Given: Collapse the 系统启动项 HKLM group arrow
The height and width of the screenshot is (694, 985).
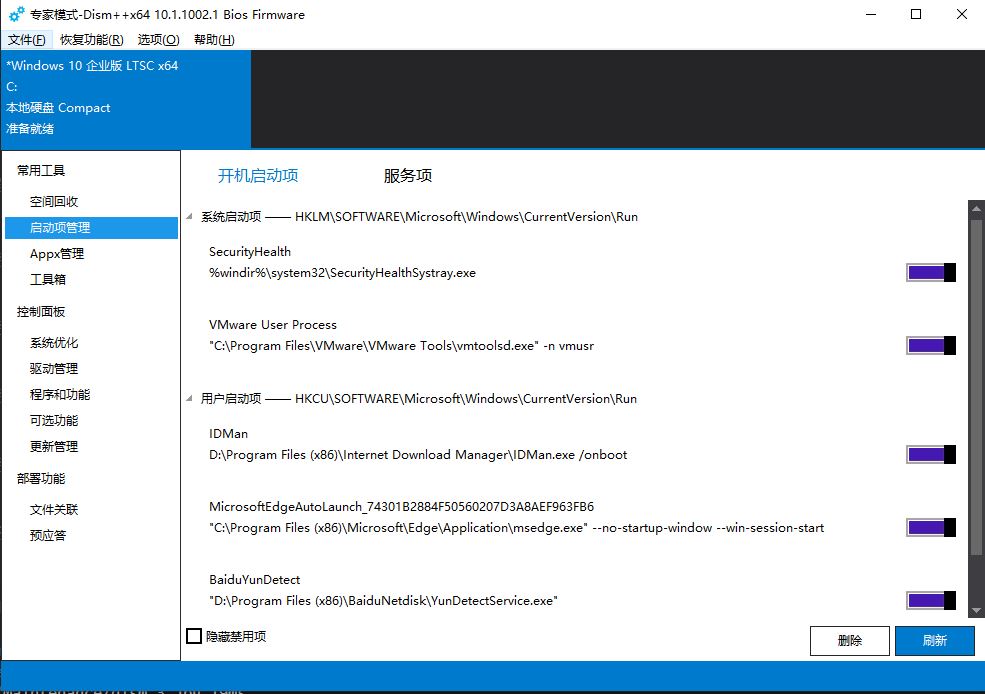Looking at the screenshot, I should pyautogui.click(x=191, y=217).
